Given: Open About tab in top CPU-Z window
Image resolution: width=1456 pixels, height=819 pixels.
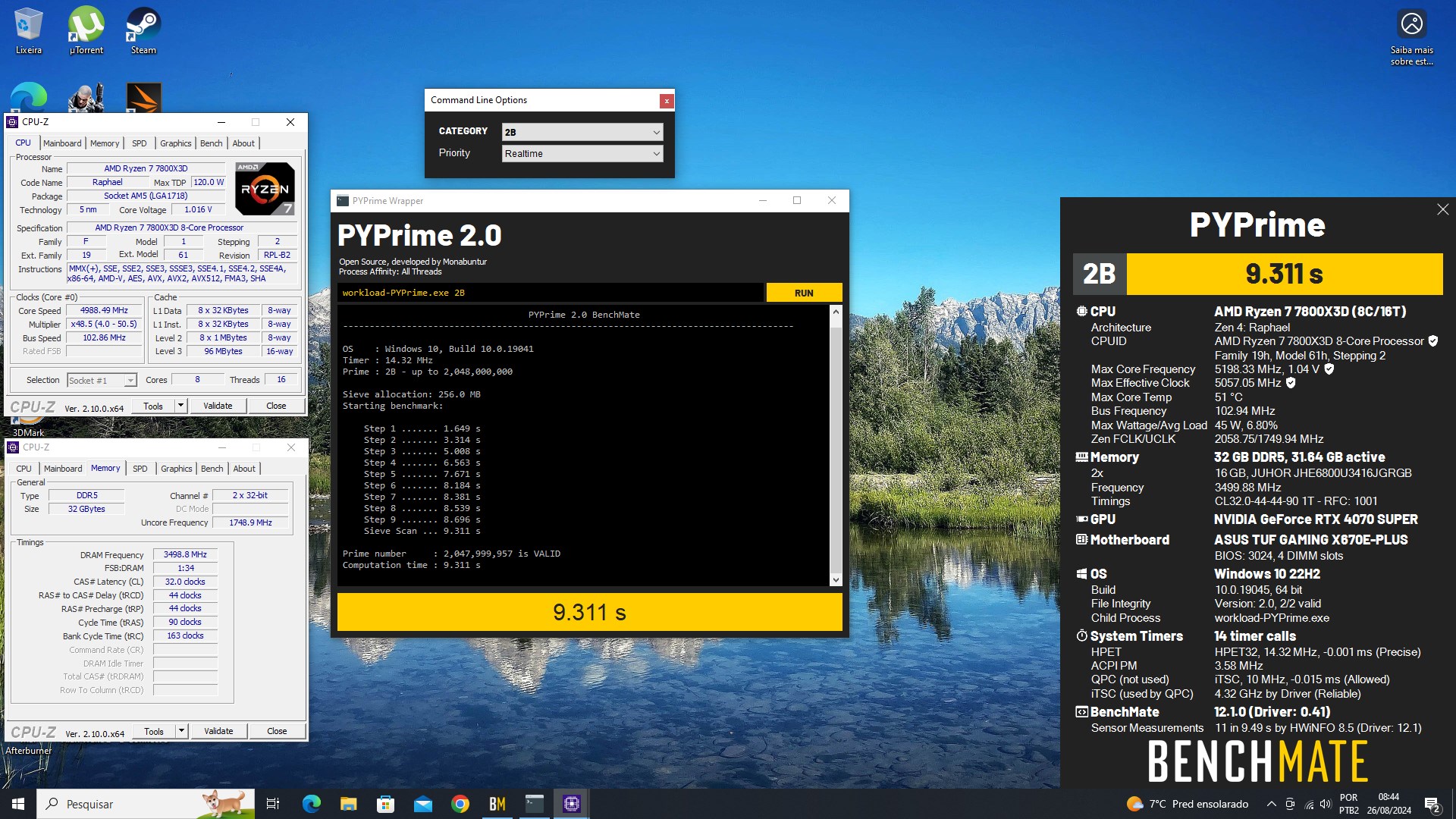Looking at the screenshot, I should tap(243, 143).
